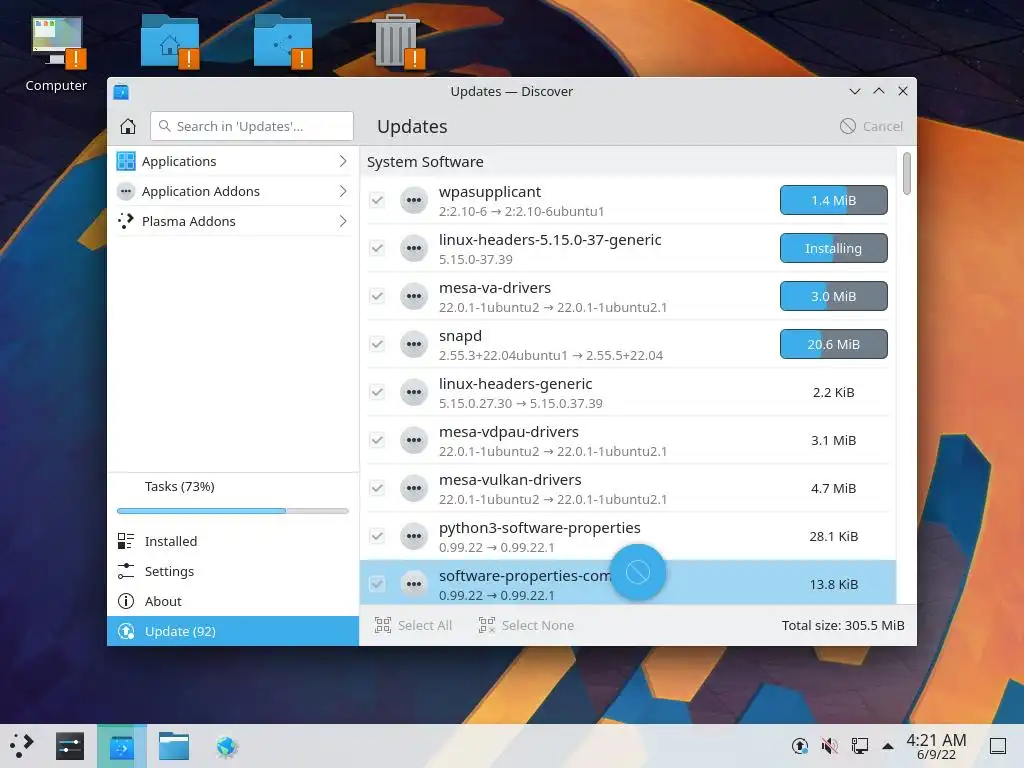The image size is (1024, 768).
Task: Select the Update (92) entry
Action: [233, 631]
